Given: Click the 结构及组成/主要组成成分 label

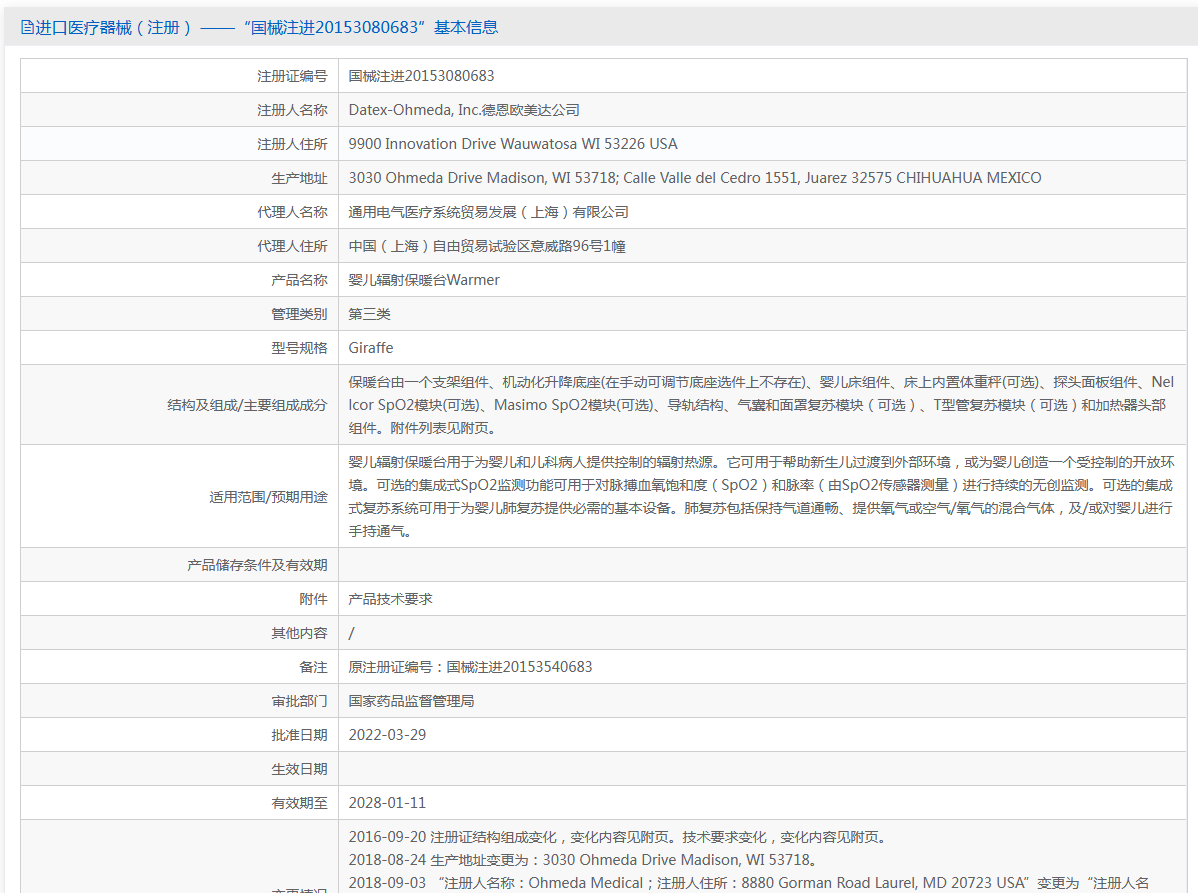Looking at the screenshot, I should click(247, 405).
